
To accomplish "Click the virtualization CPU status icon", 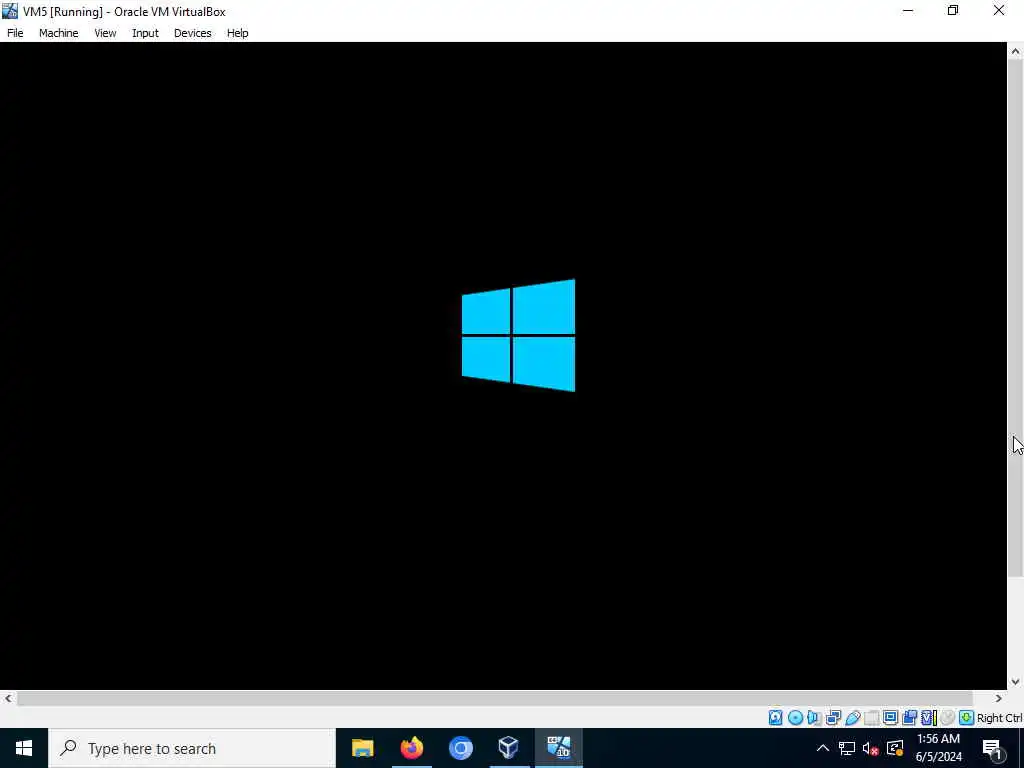I will [928, 718].
